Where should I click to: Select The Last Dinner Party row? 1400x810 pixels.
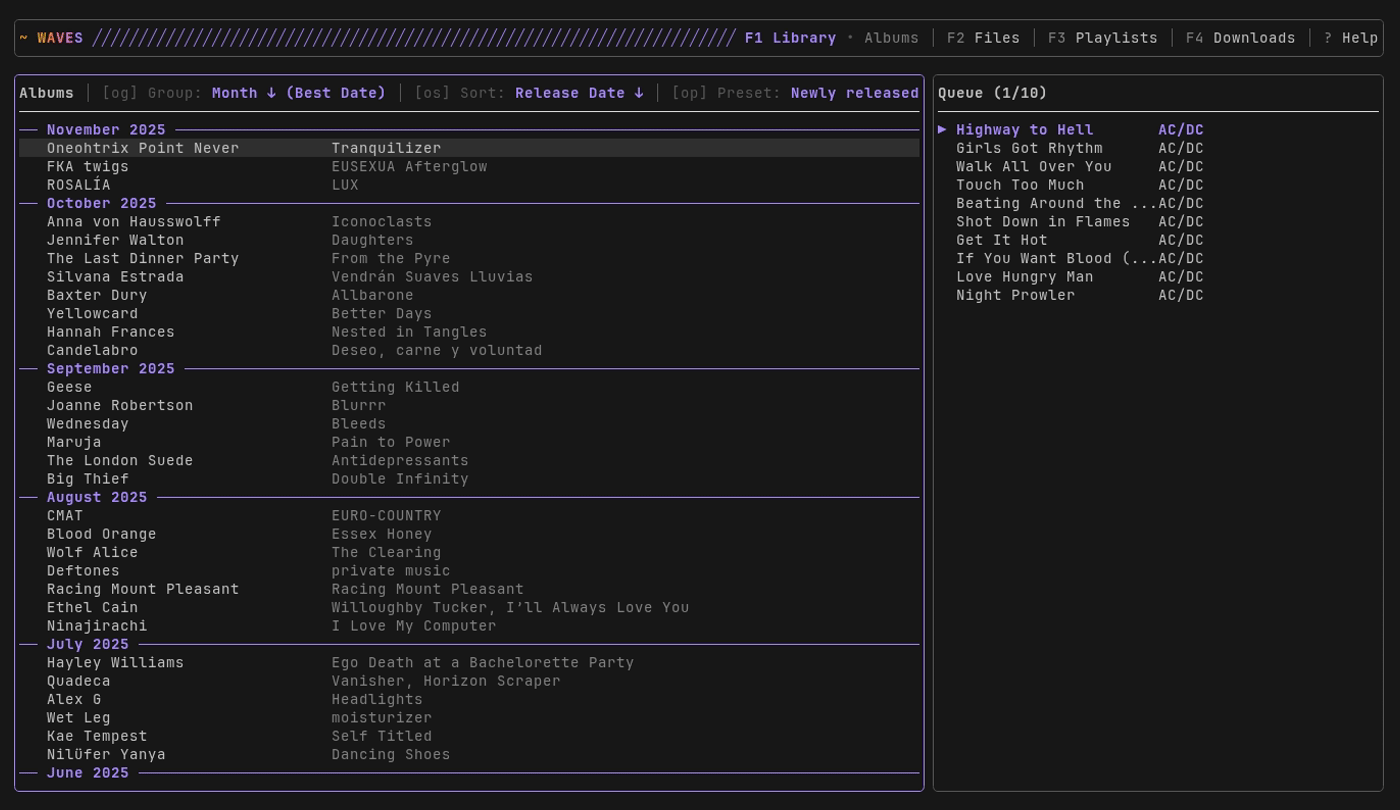tap(469, 259)
